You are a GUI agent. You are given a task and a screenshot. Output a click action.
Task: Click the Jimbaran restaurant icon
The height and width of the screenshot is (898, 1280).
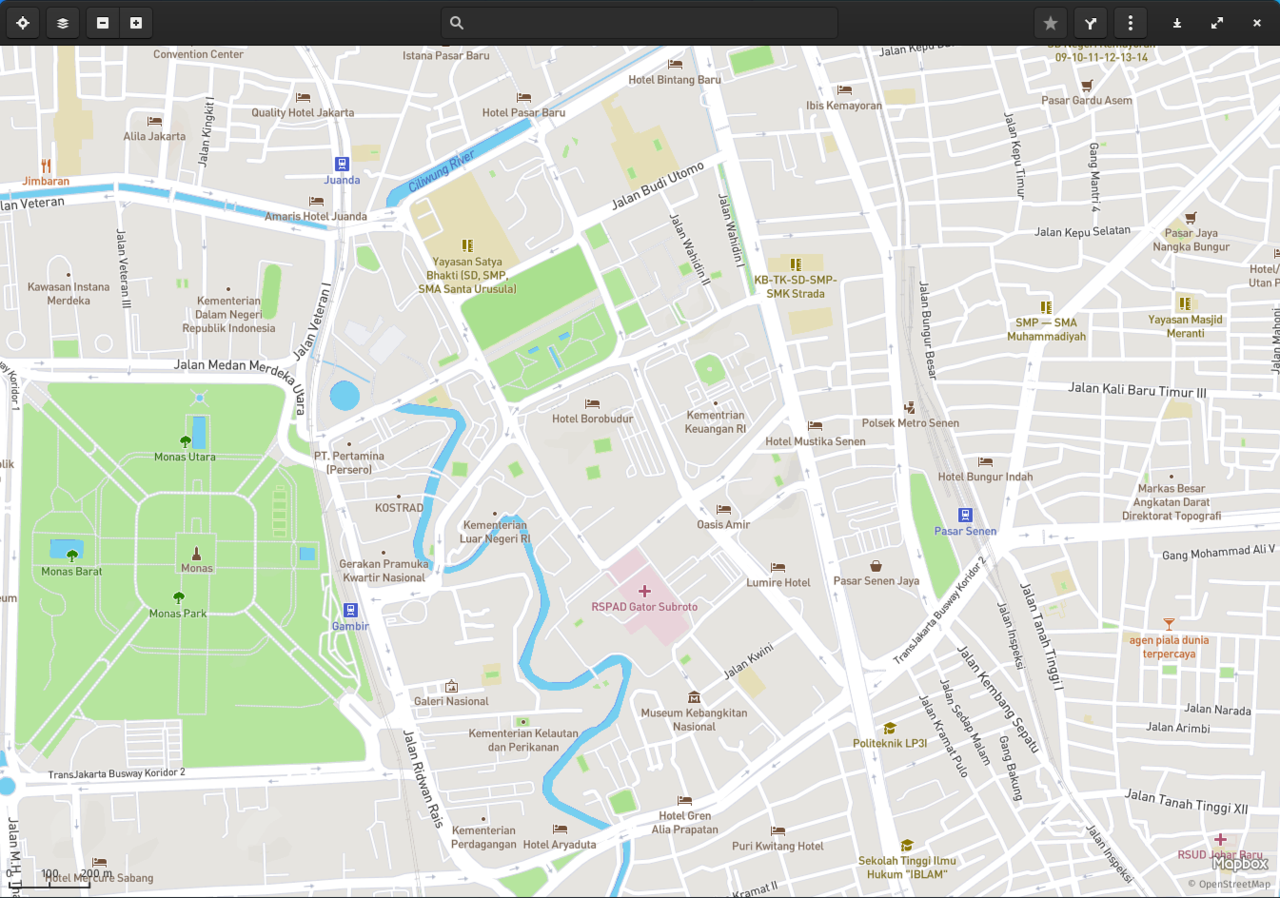point(44,165)
